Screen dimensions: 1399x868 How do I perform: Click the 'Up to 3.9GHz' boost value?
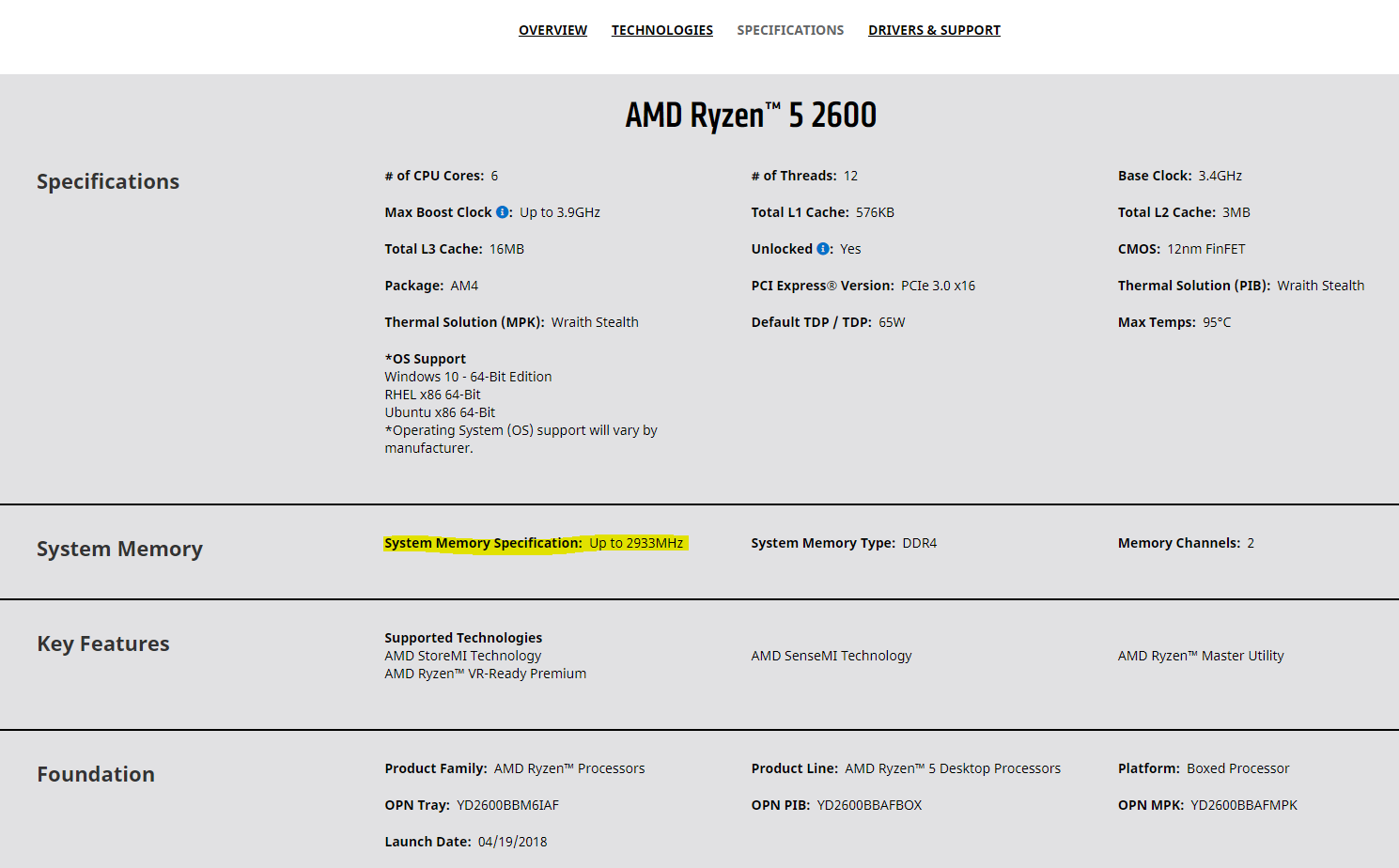pos(560,212)
